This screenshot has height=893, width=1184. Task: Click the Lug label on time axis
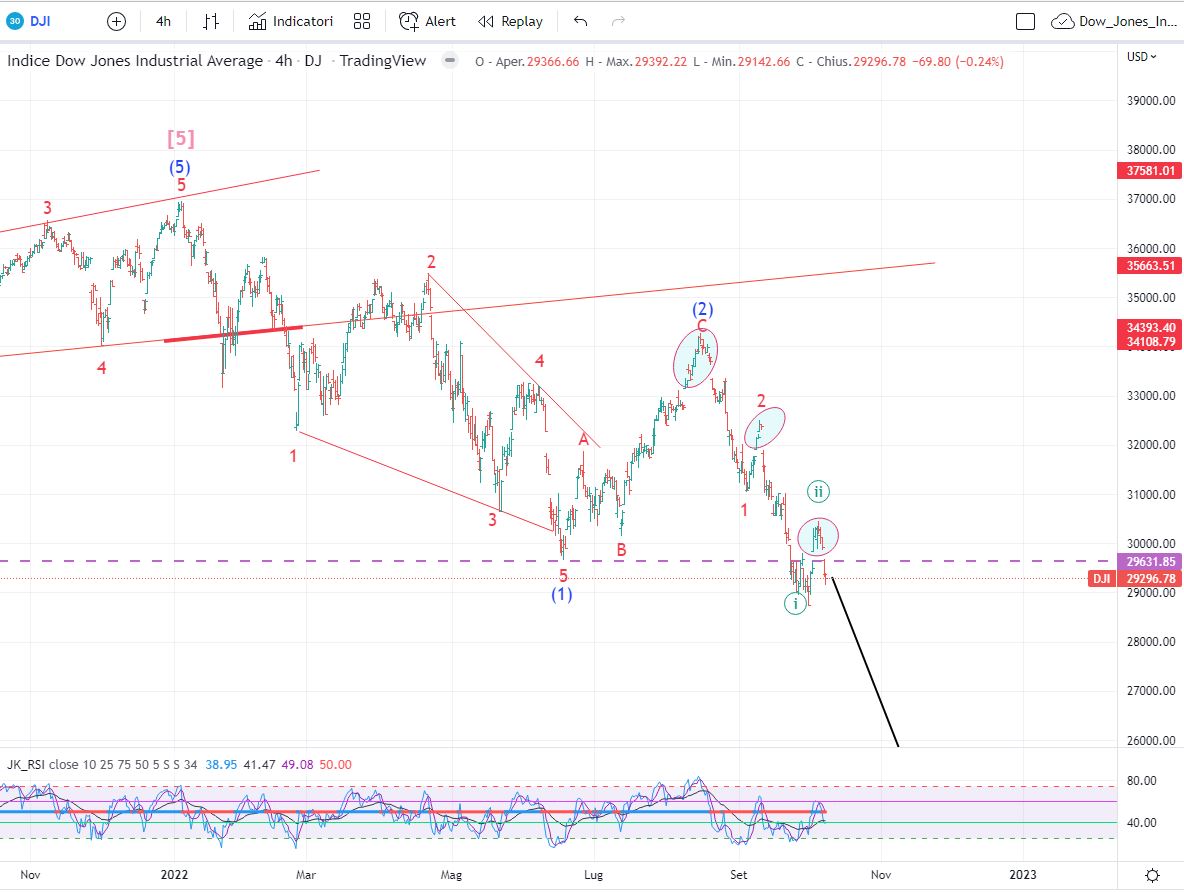click(594, 875)
